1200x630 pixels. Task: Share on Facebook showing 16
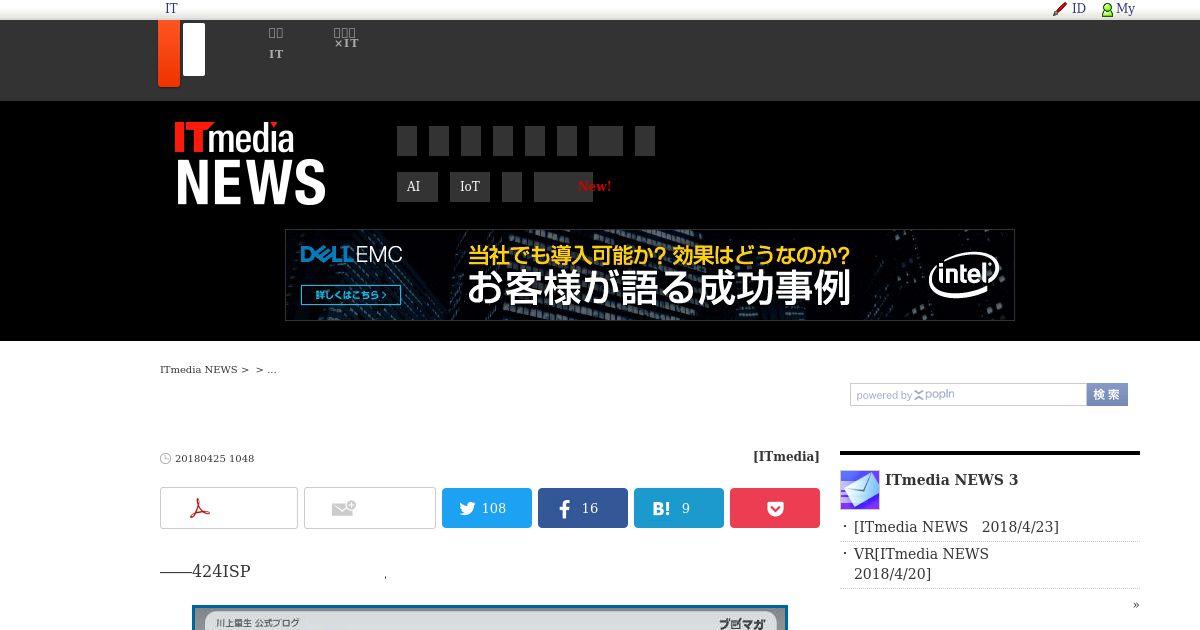pyautogui.click(x=583, y=508)
